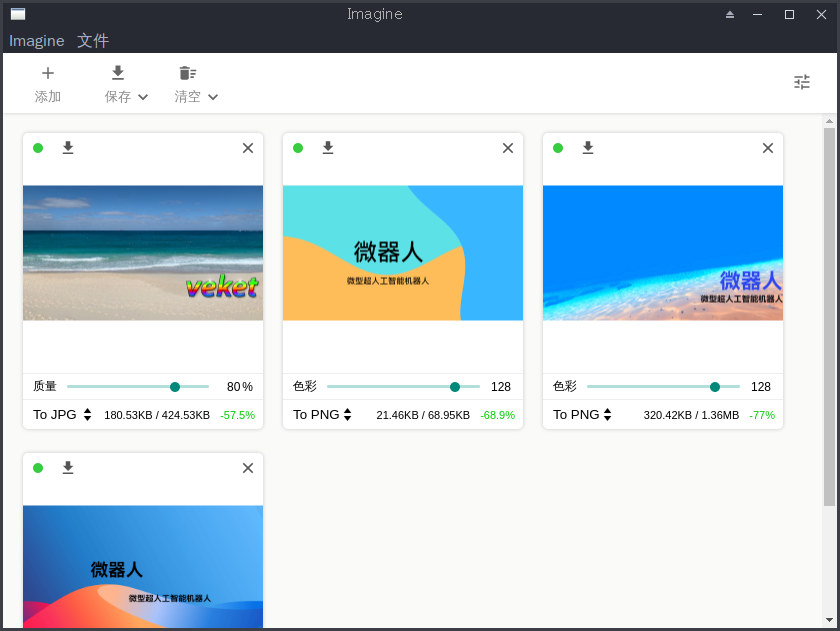Click green status dot on veket card
This screenshot has width=840, height=631.
(38, 148)
